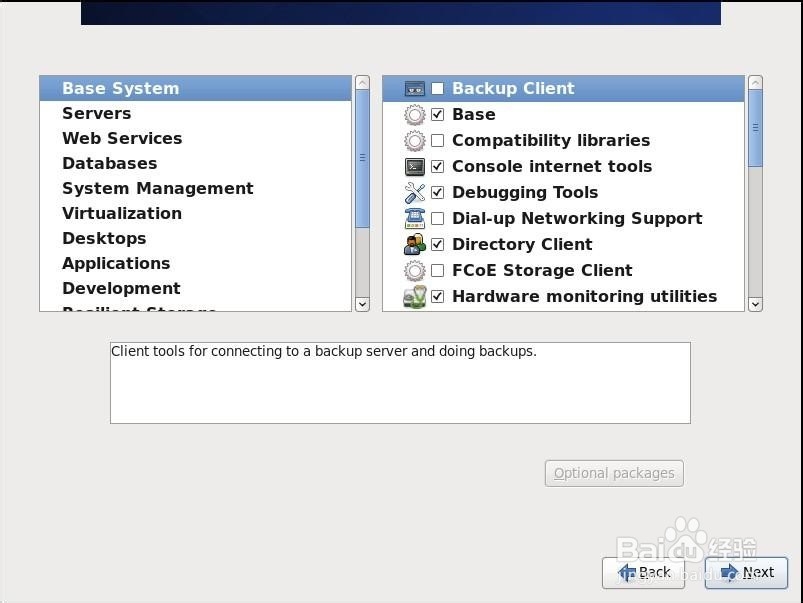
Task: Click the Debugging Tools wrench icon
Action: tap(415, 192)
